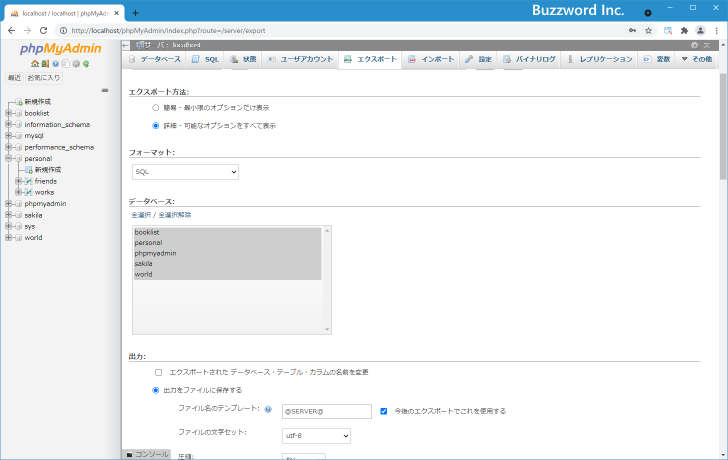Image resolution: width=728 pixels, height=460 pixels.
Task: Reload the page with browser refresh icon
Action: (x=44, y=31)
